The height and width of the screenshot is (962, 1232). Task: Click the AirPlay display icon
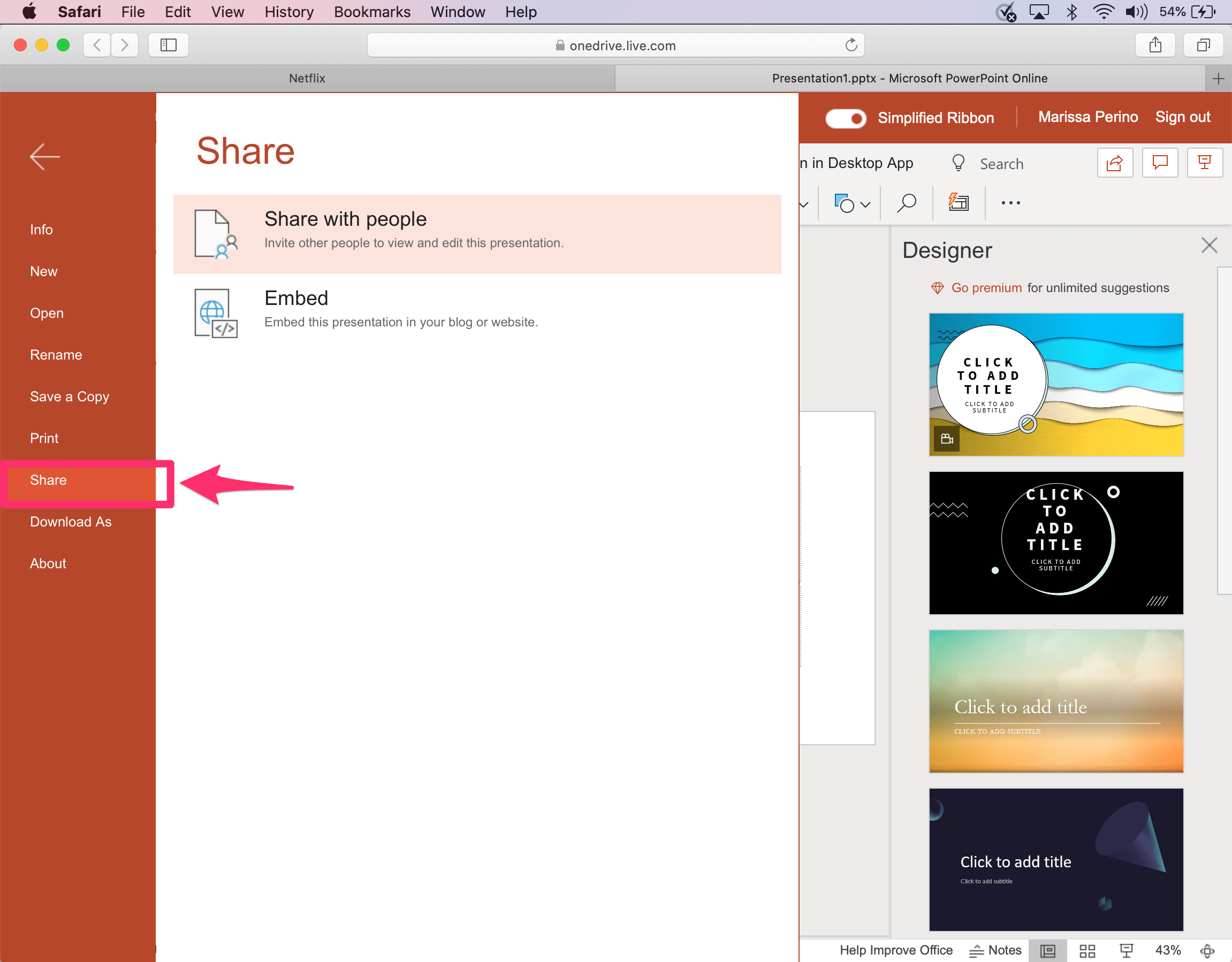point(1039,12)
